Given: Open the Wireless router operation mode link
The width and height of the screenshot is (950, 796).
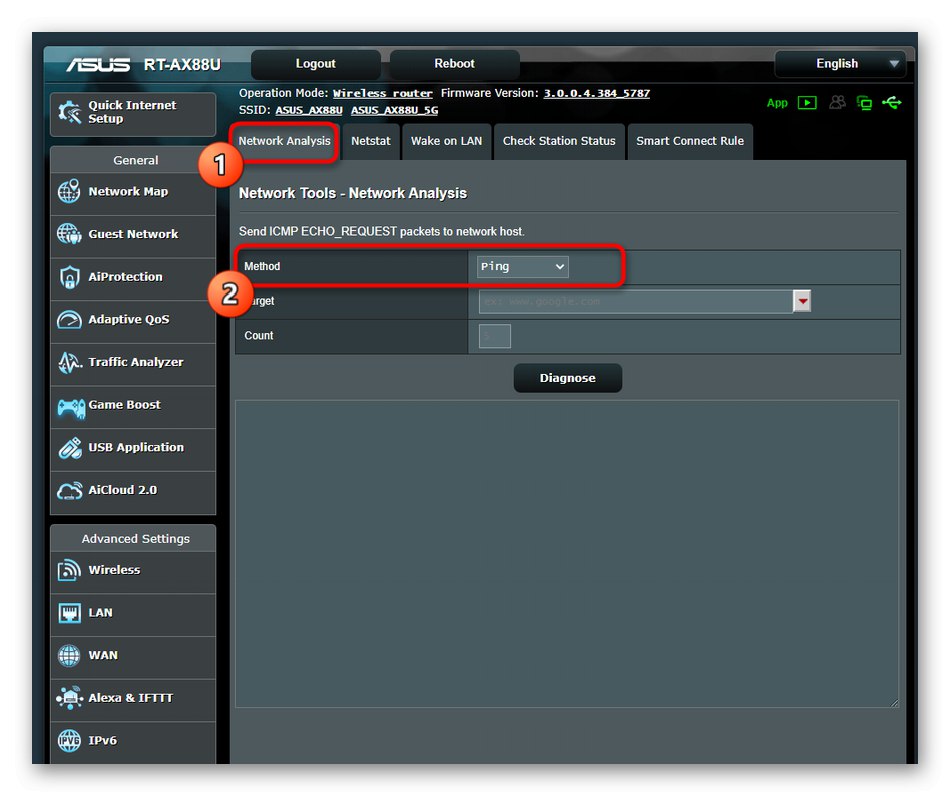Looking at the screenshot, I should coord(383,93).
